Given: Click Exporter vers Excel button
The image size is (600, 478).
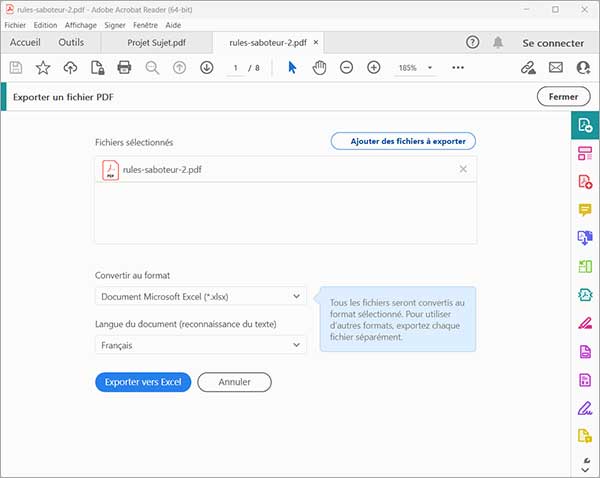Looking at the screenshot, I should 143,382.
